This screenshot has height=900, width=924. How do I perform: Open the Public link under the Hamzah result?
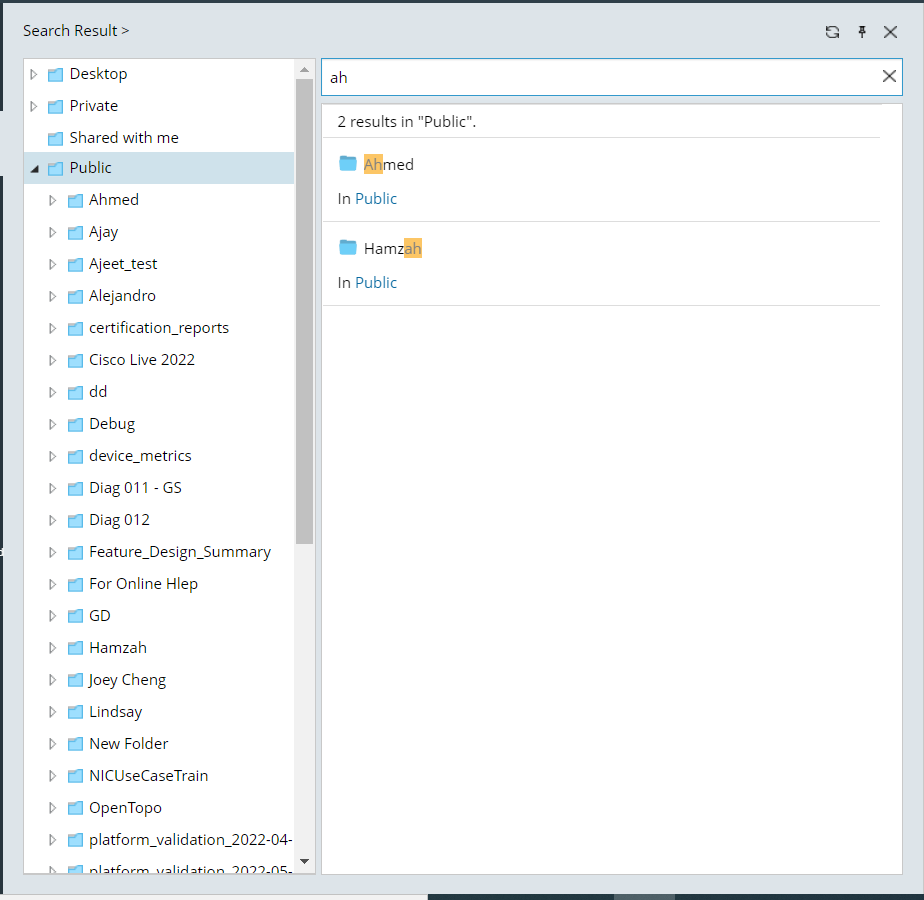coord(376,282)
